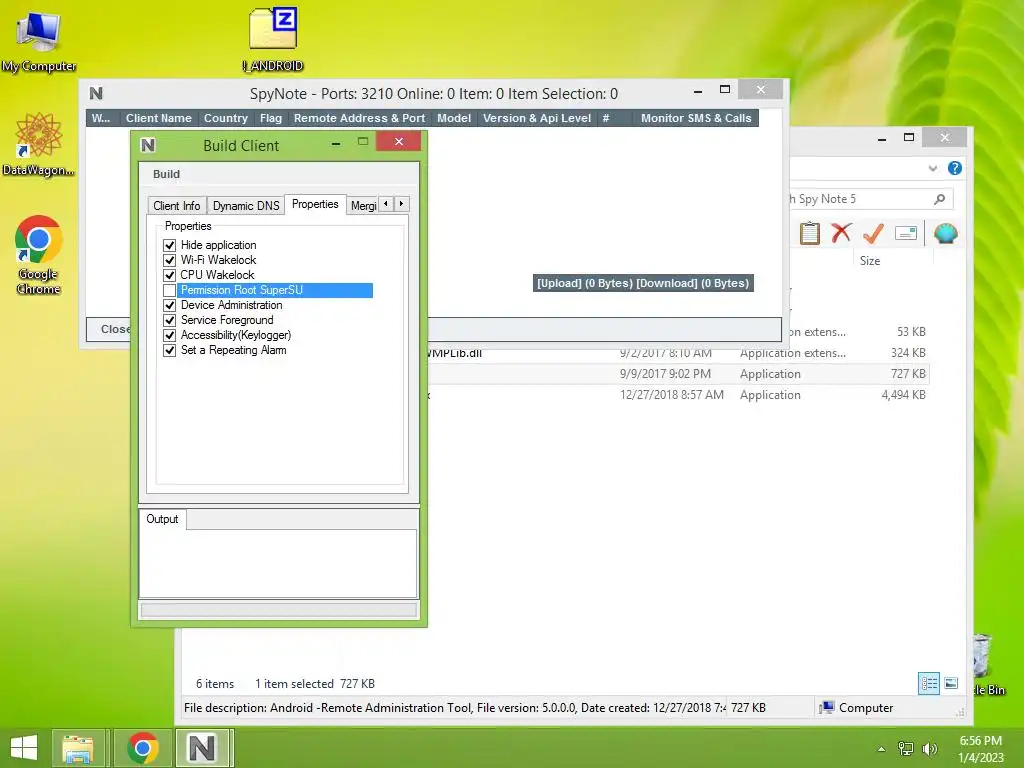1024x768 pixels.
Task: Uncheck the Hide application checkbox
Action: 170,245
